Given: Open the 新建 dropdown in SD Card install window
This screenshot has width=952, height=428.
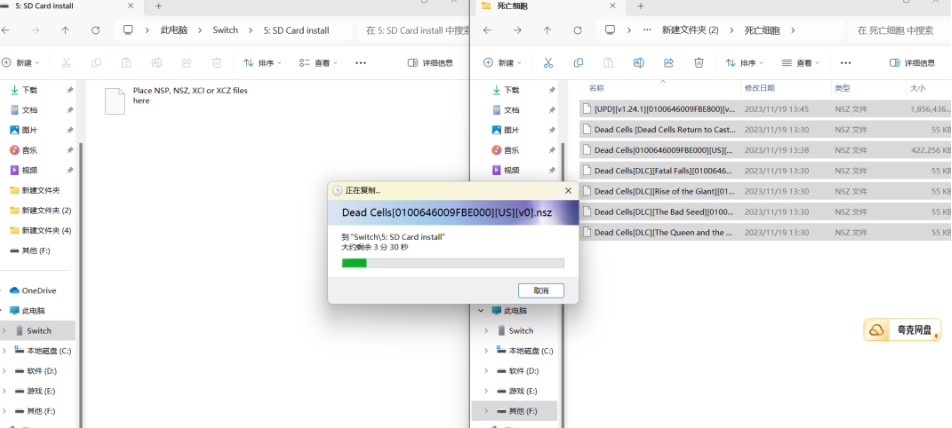Looking at the screenshot, I should click(x=22, y=62).
